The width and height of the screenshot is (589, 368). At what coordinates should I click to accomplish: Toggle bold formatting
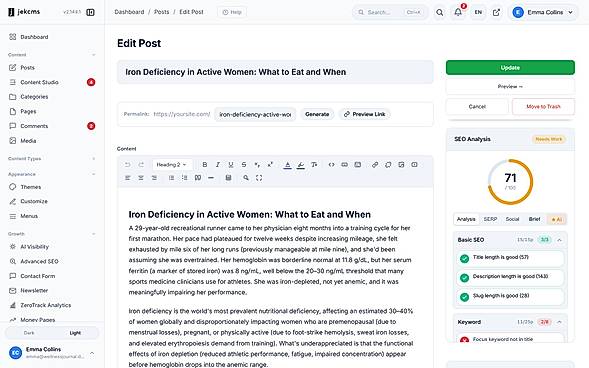click(205, 165)
